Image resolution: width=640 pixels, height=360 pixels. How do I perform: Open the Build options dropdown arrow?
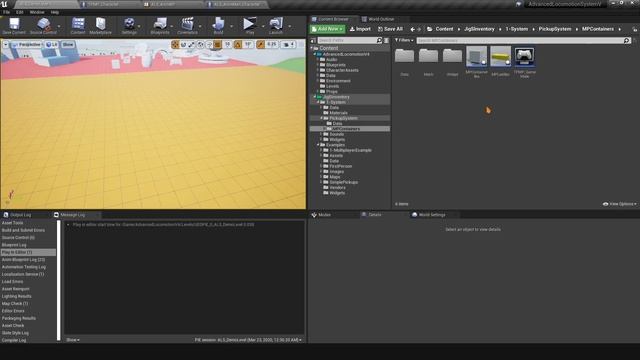[x=231, y=26]
